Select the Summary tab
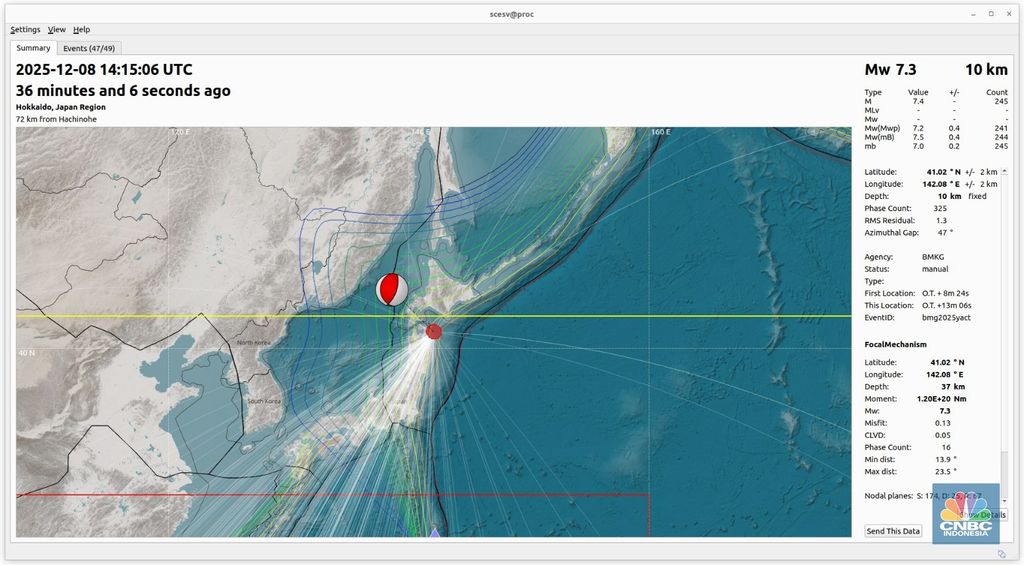 coord(33,48)
